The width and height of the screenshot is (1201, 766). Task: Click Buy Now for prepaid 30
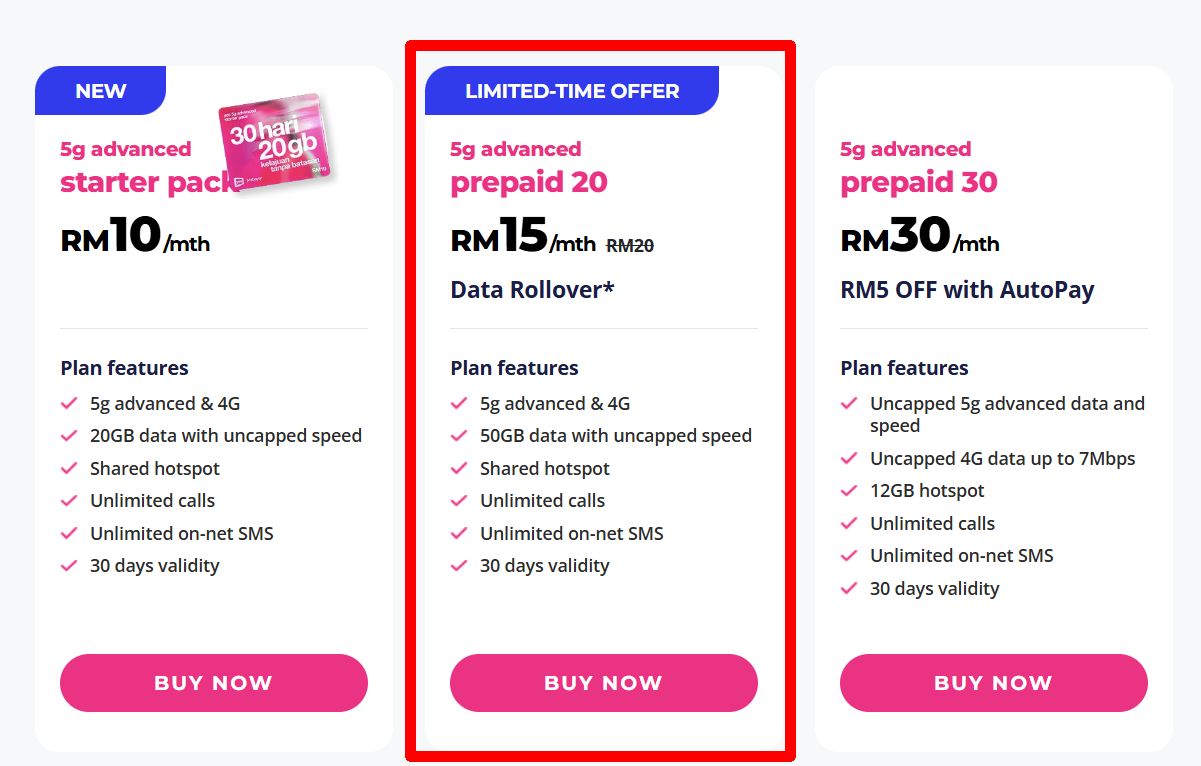click(993, 683)
